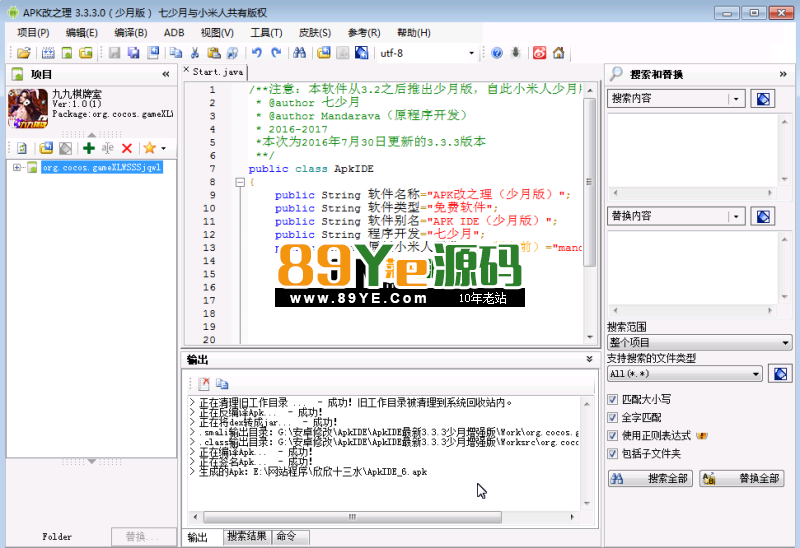Open the 编译(B) menu
The image size is (800, 548).
point(131,33)
